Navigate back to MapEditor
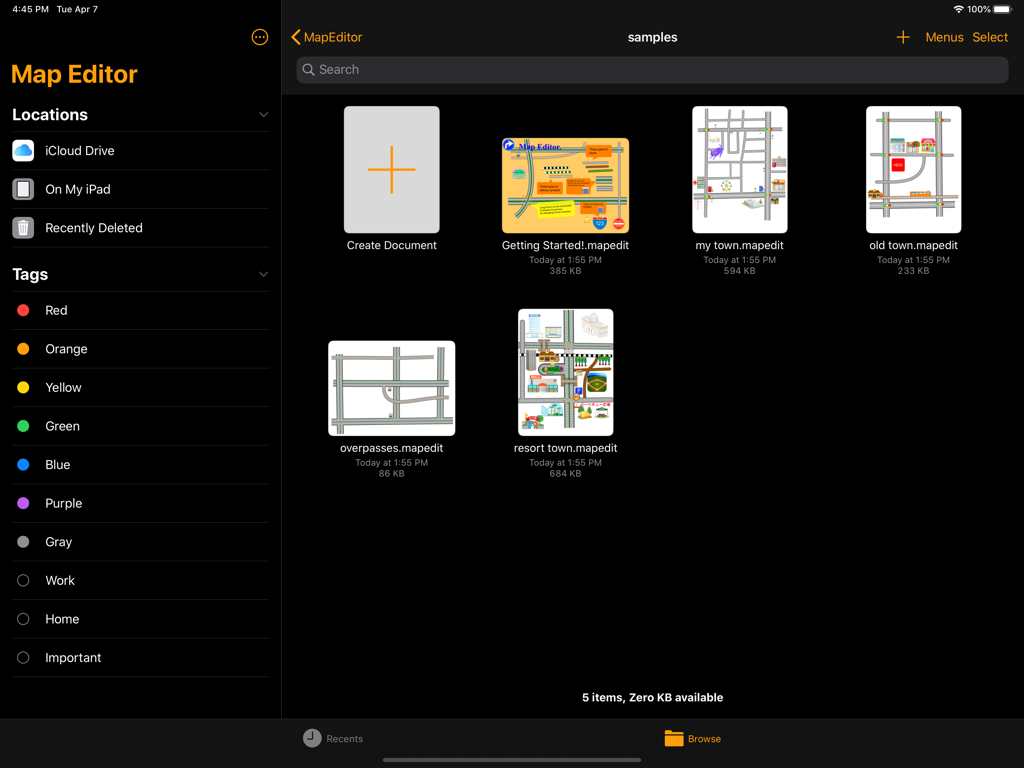This screenshot has width=1024, height=768. tap(325, 37)
